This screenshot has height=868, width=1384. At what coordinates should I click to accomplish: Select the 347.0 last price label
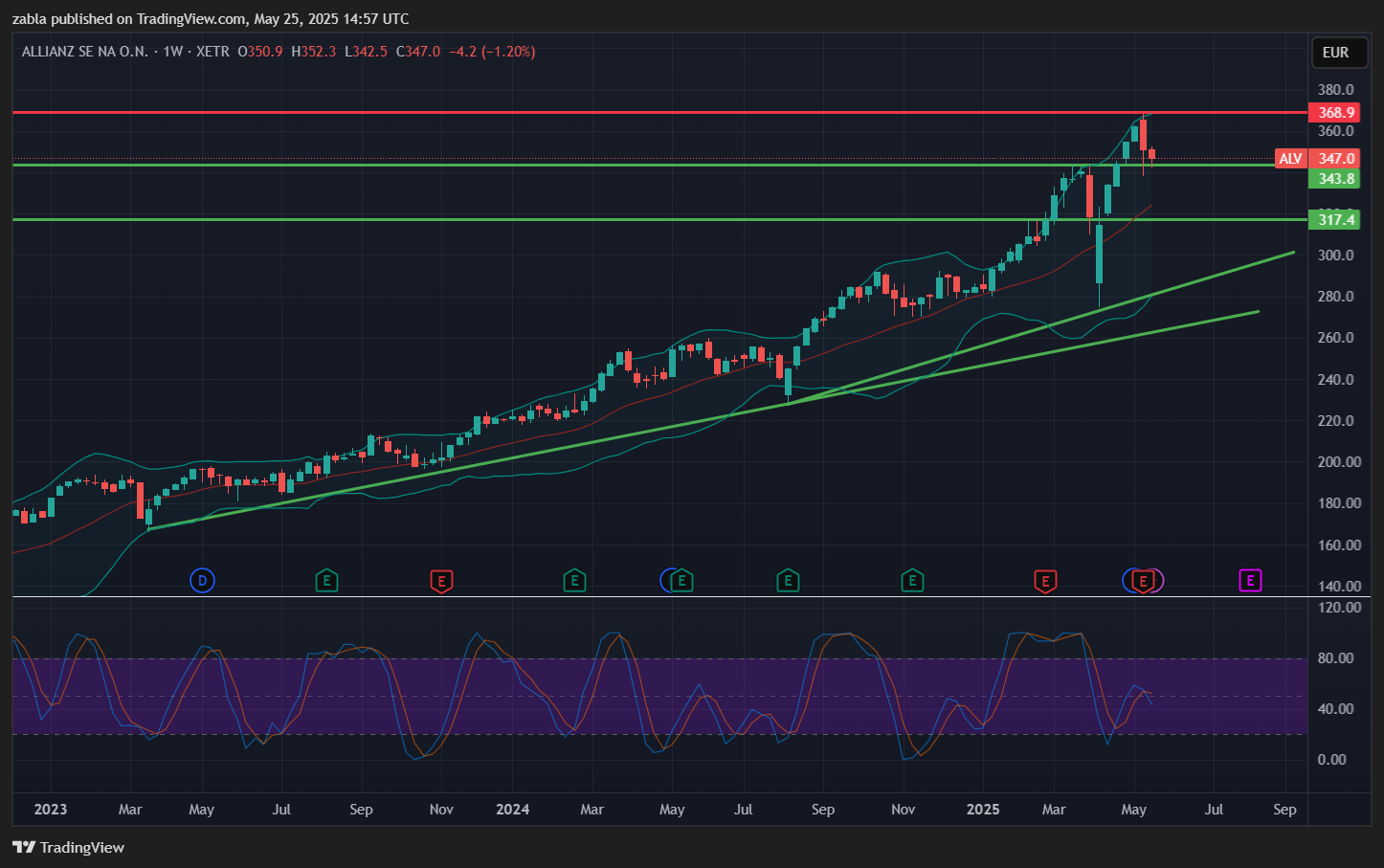[x=1335, y=159]
